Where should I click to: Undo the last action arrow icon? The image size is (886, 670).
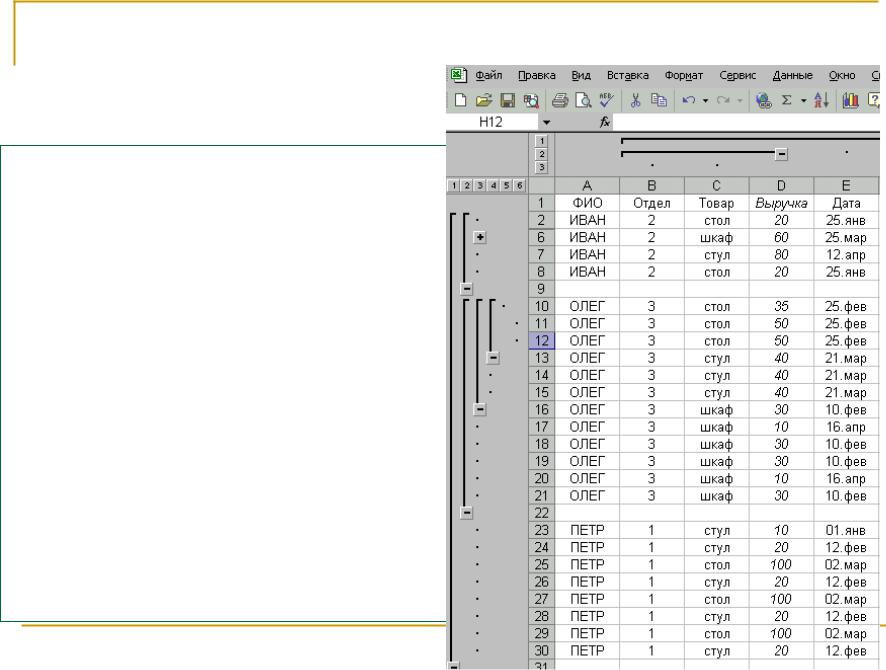688,101
